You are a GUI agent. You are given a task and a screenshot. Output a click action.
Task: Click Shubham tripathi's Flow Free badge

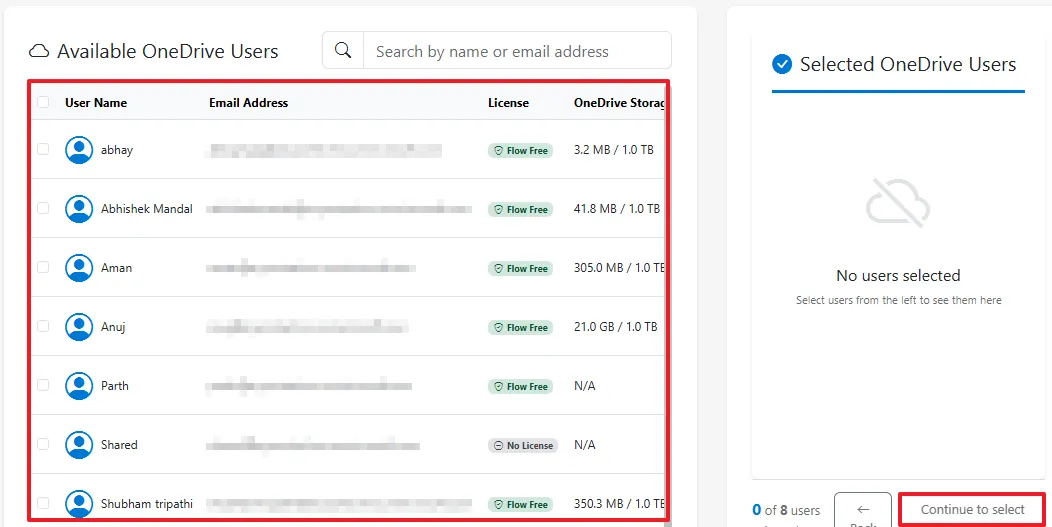pyautogui.click(x=521, y=504)
